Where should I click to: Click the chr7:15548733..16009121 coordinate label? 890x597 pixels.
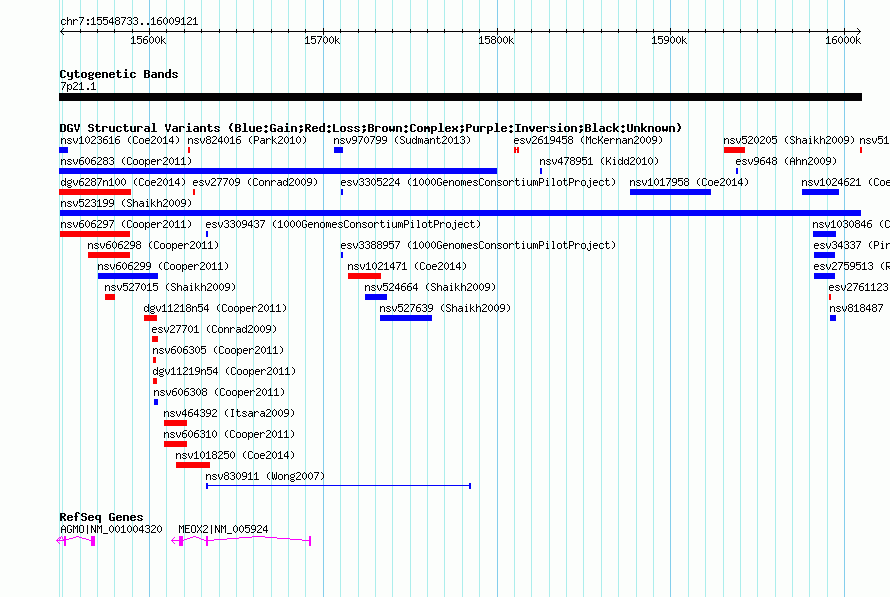(x=129, y=22)
